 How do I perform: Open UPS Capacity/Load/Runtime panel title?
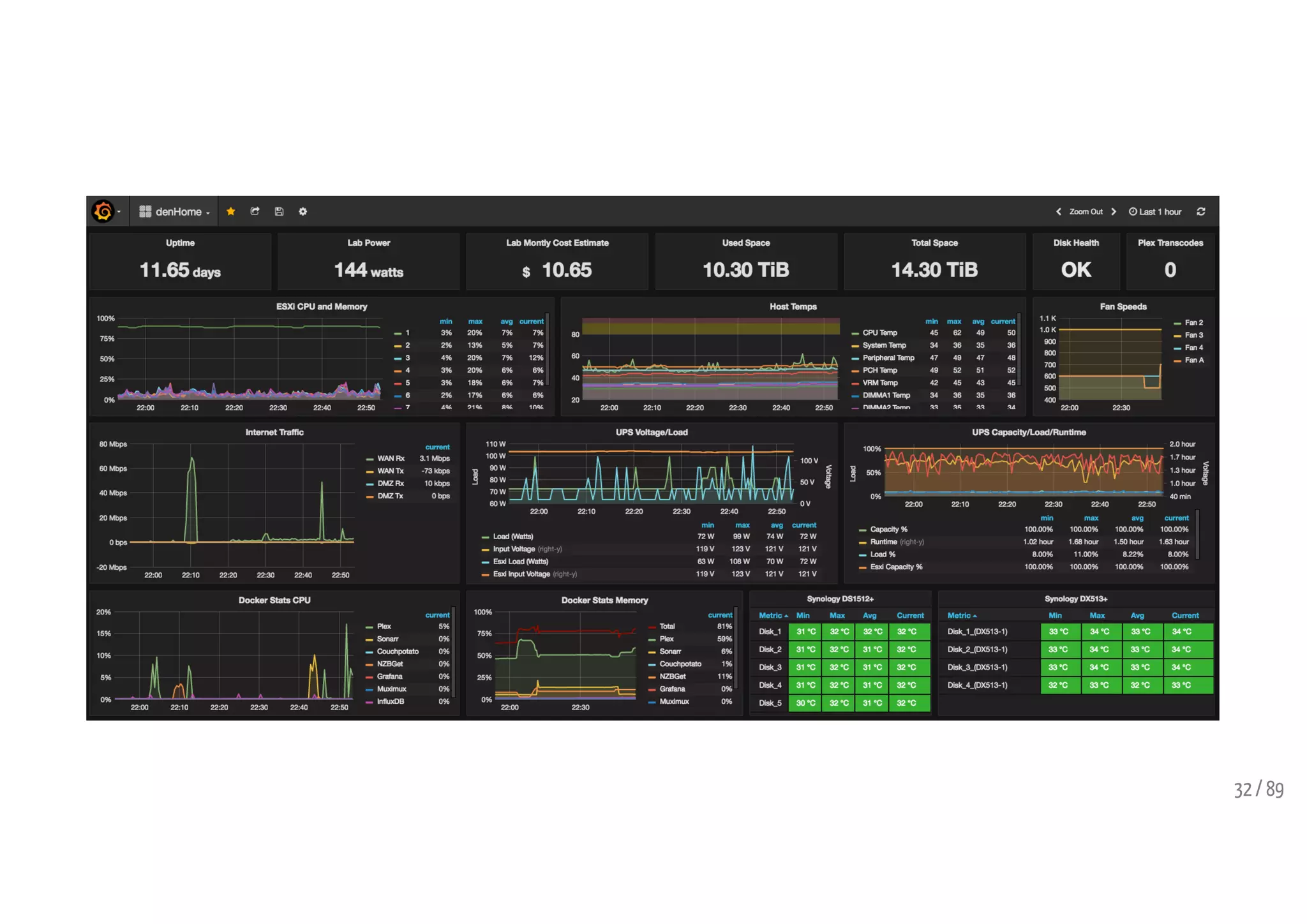(1029, 432)
